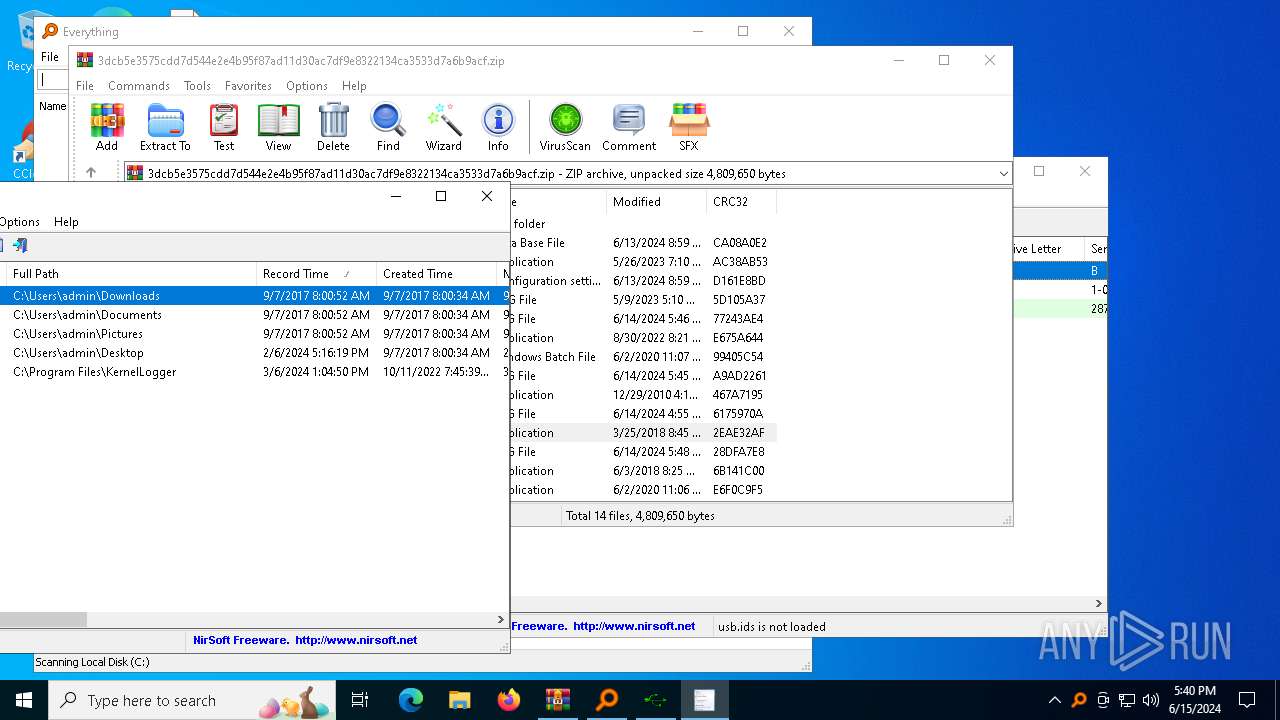This screenshot has height=720, width=1280.
Task: Open File Explorer from taskbar
Action: point(459,700)
